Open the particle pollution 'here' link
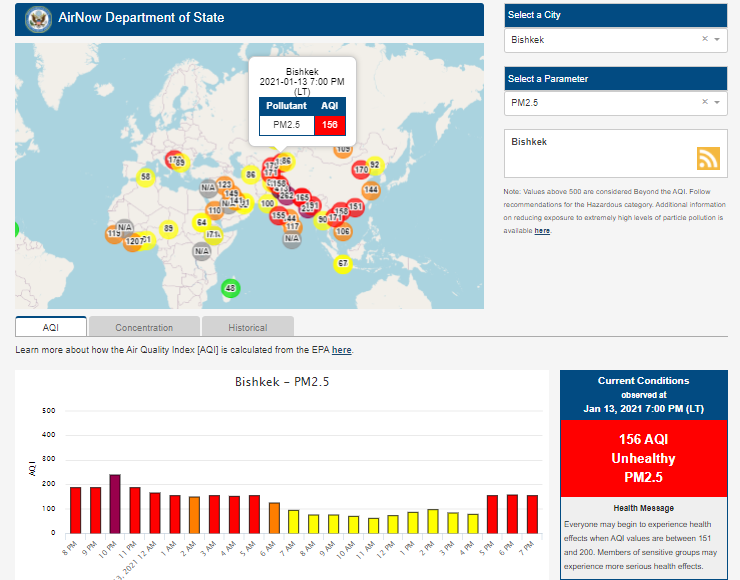Viewport: 740px width, 580px height. click(x=541, y=231)
